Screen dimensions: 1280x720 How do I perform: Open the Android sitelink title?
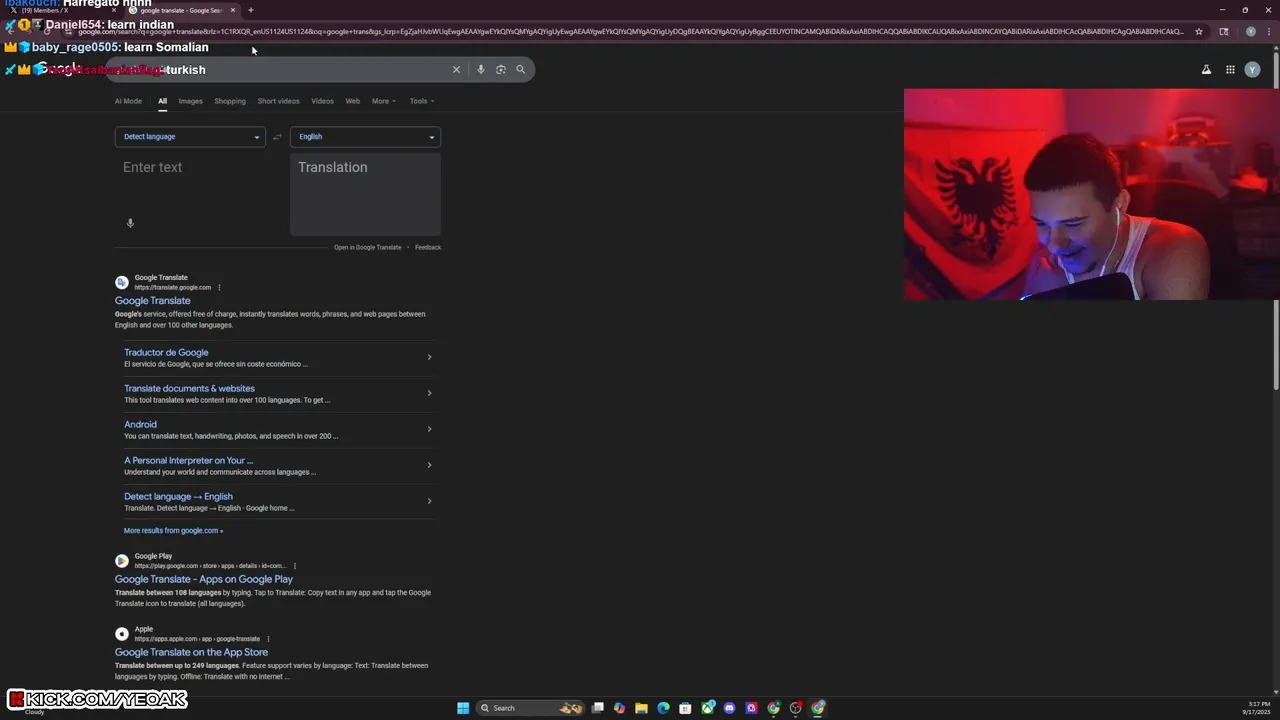tap(140, 424)
